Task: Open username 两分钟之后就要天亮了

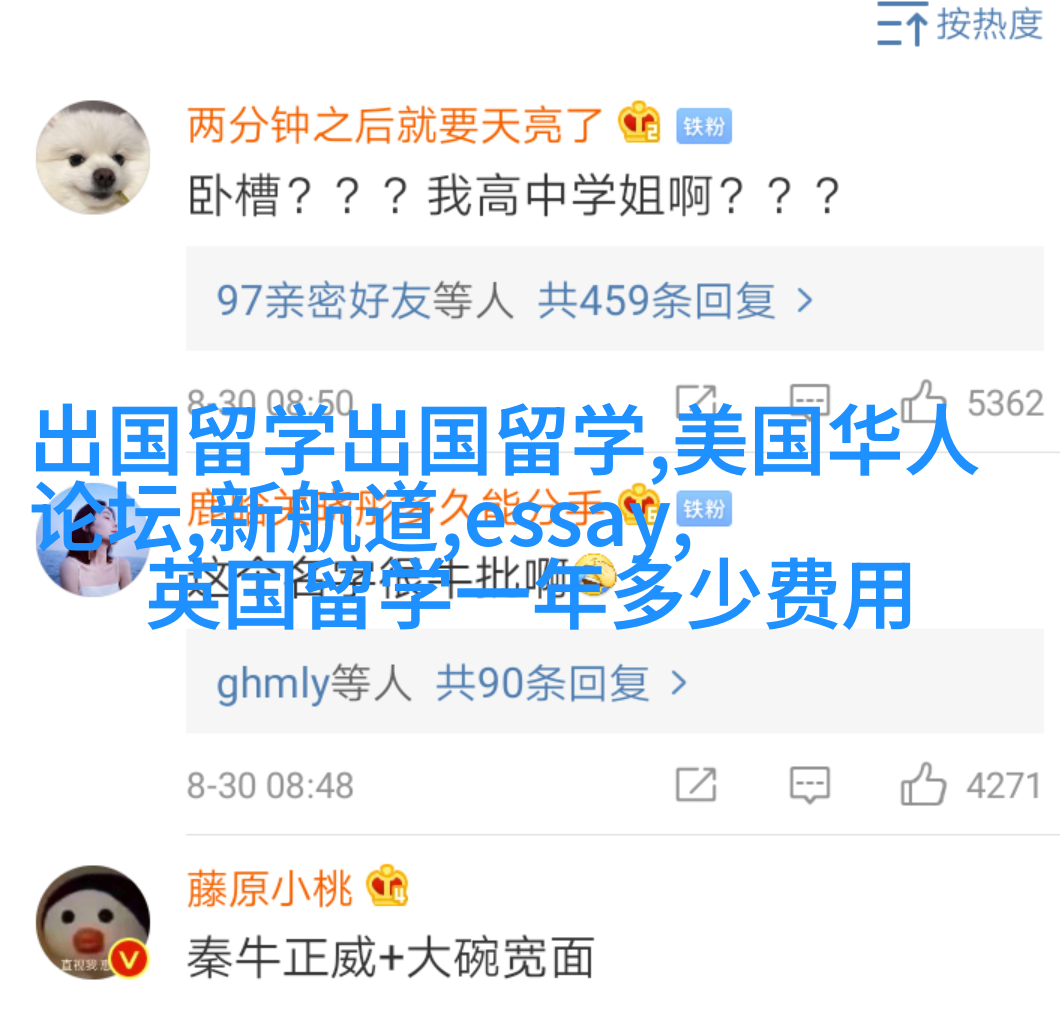Action: point(395,126)
